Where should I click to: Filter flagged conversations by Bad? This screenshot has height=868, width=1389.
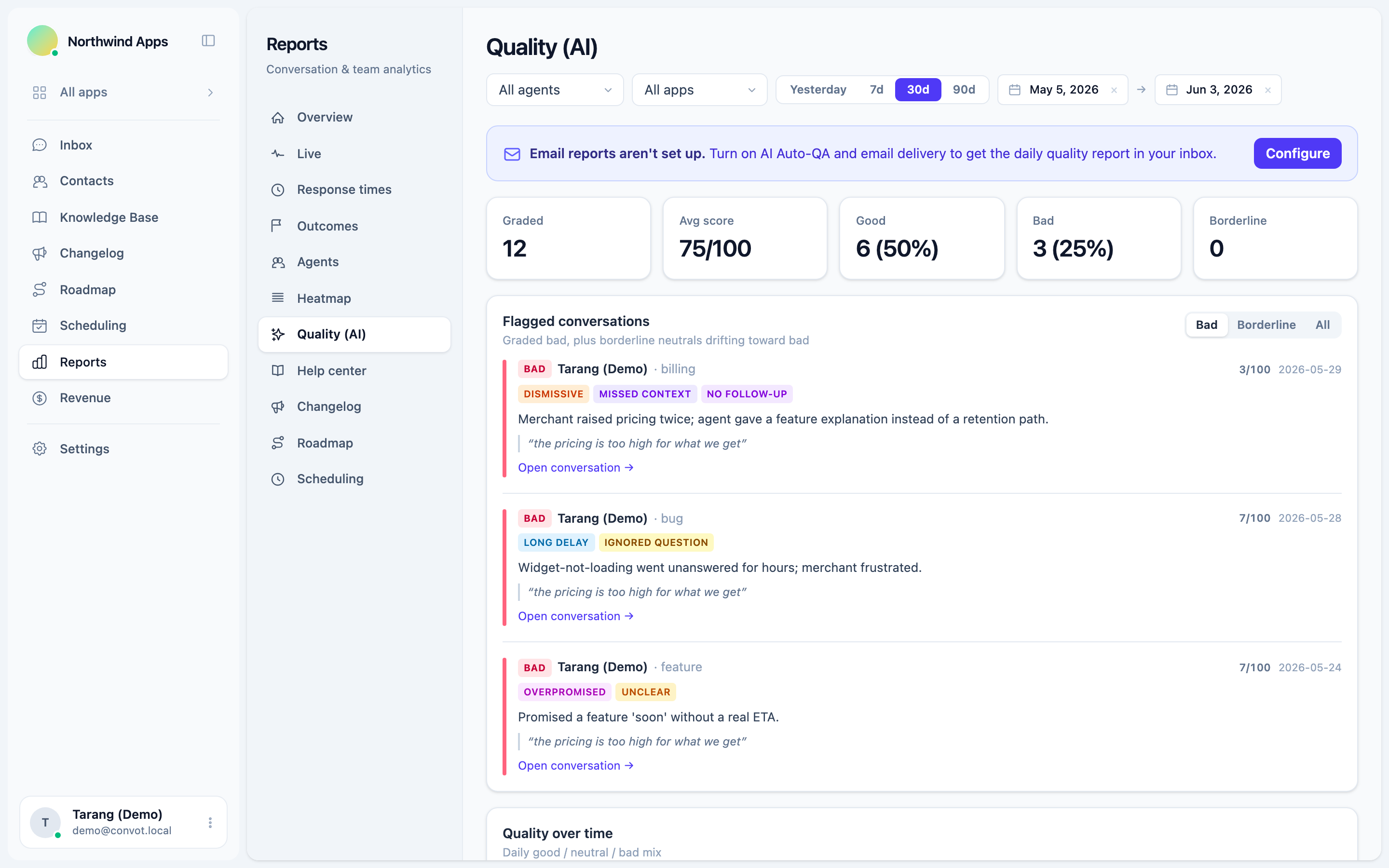click(x=1207, y=325)
